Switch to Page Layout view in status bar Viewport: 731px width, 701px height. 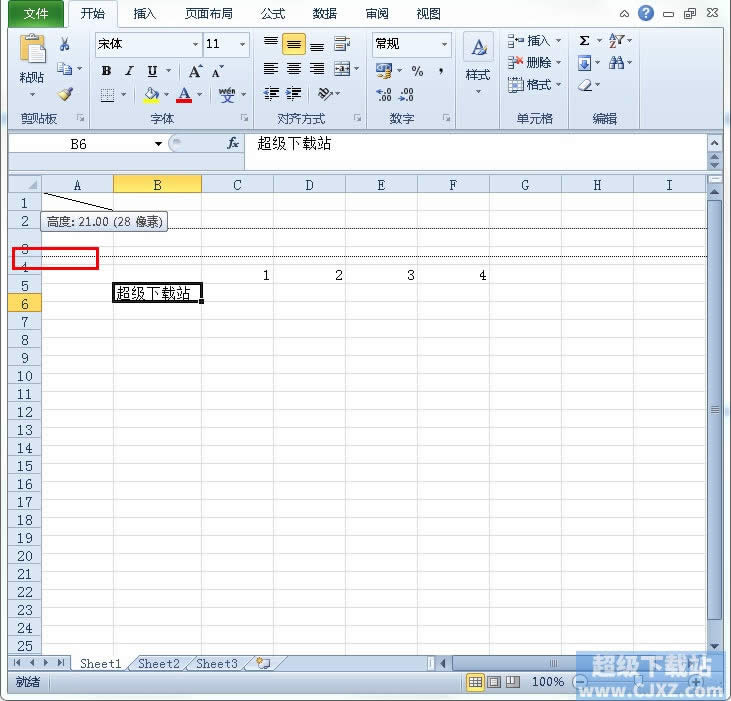pyautogui.click(x=494, y=682)
